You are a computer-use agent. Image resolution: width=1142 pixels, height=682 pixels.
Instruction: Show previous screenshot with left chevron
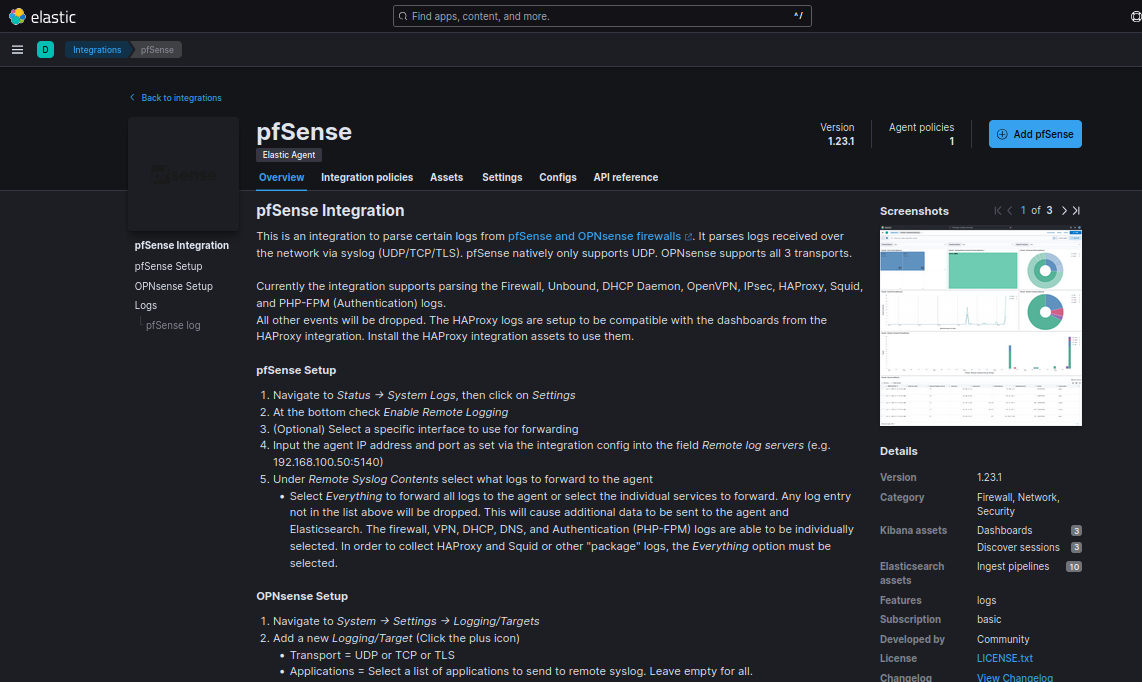pos(1010,211)
